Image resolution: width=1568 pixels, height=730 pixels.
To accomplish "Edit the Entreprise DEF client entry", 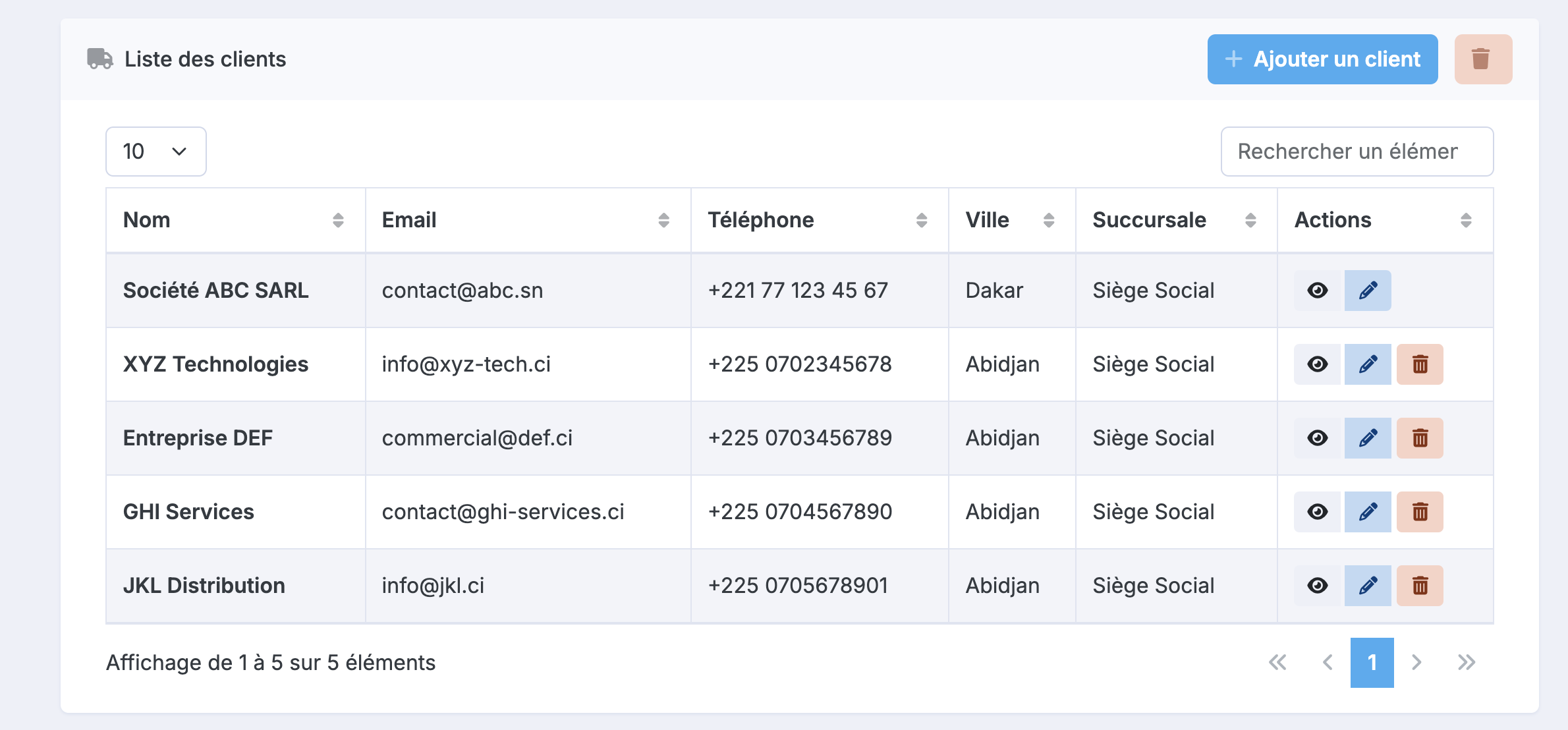I will coord(1368,438).
